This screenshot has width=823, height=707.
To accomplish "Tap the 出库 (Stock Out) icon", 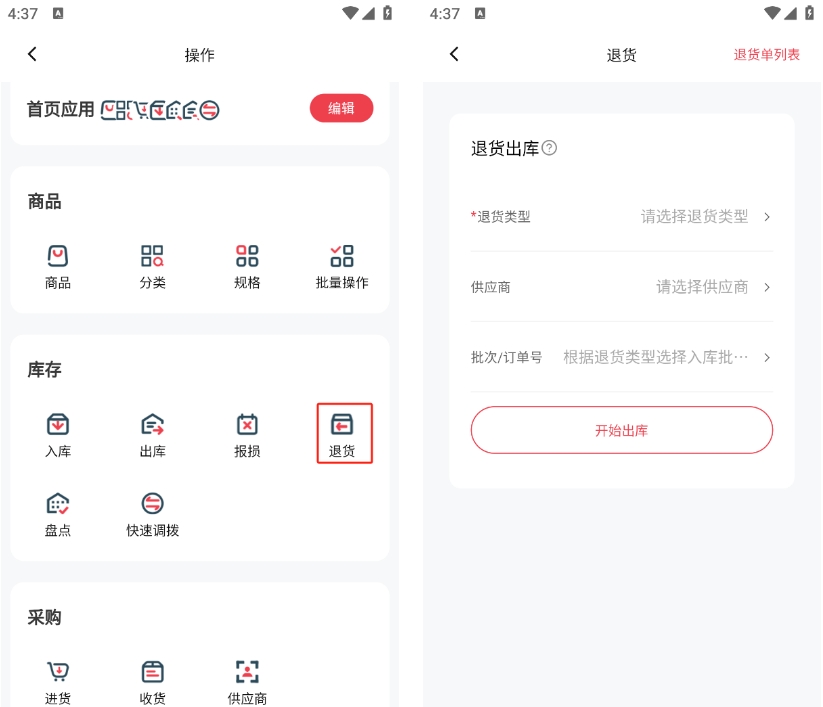I will coord(152,425).
